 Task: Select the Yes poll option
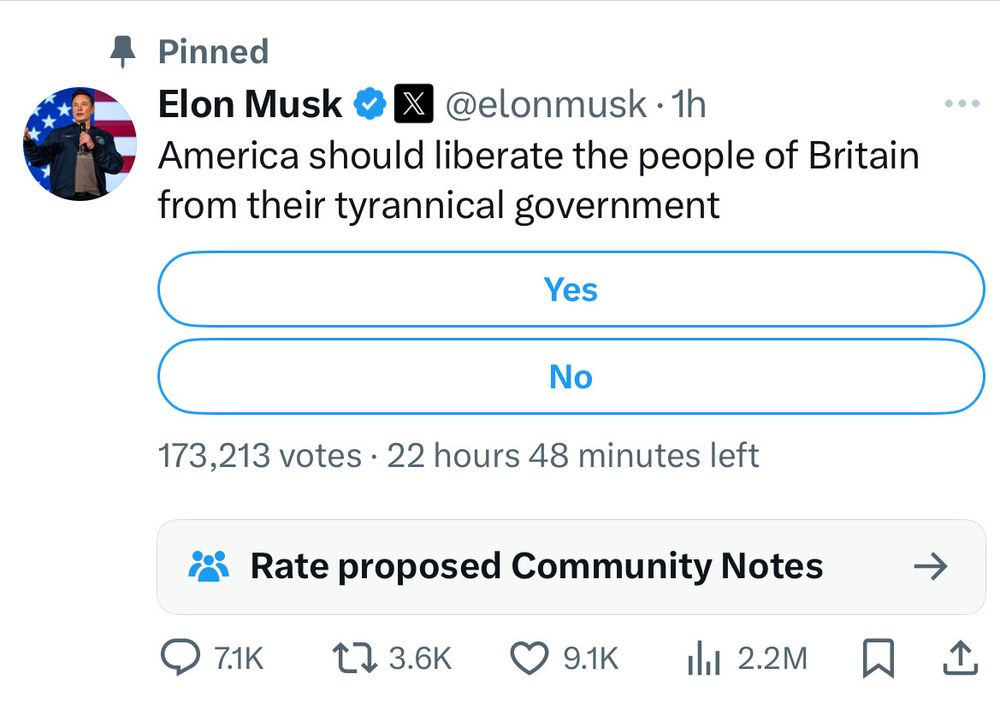pyautogui.click(x=570, y=289)
